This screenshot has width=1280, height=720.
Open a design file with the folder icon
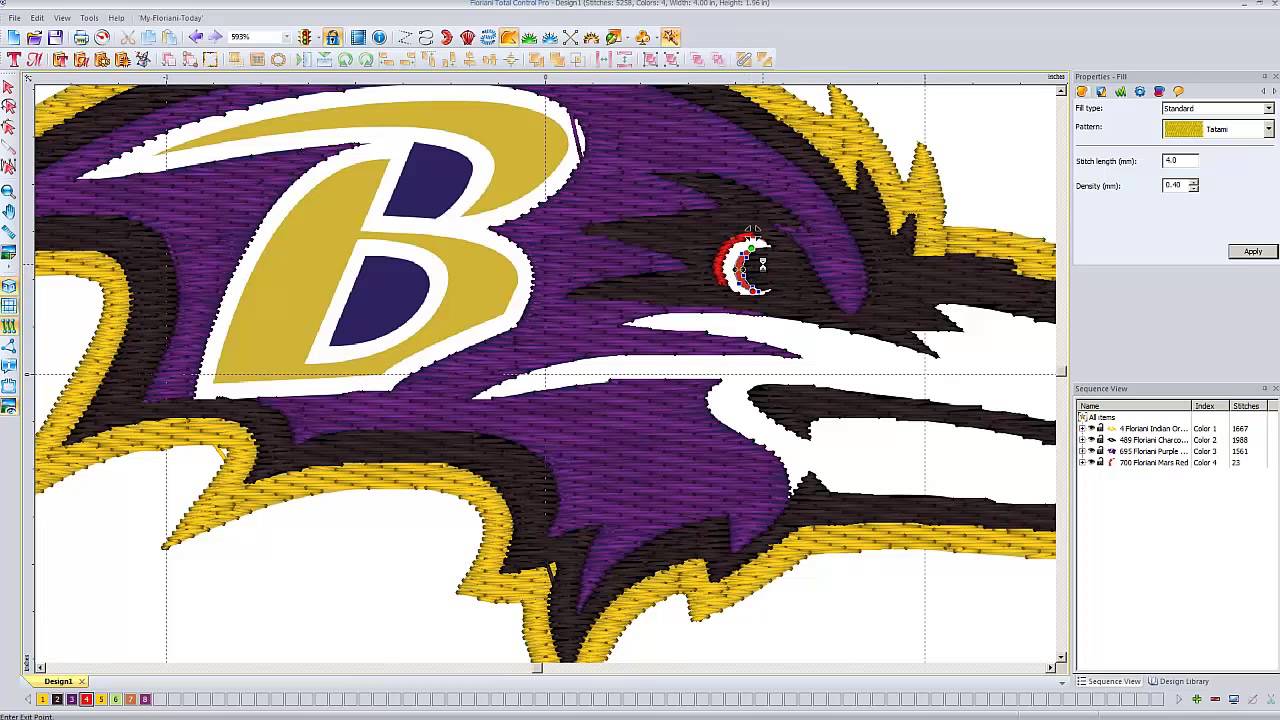[x=34, y=37]
